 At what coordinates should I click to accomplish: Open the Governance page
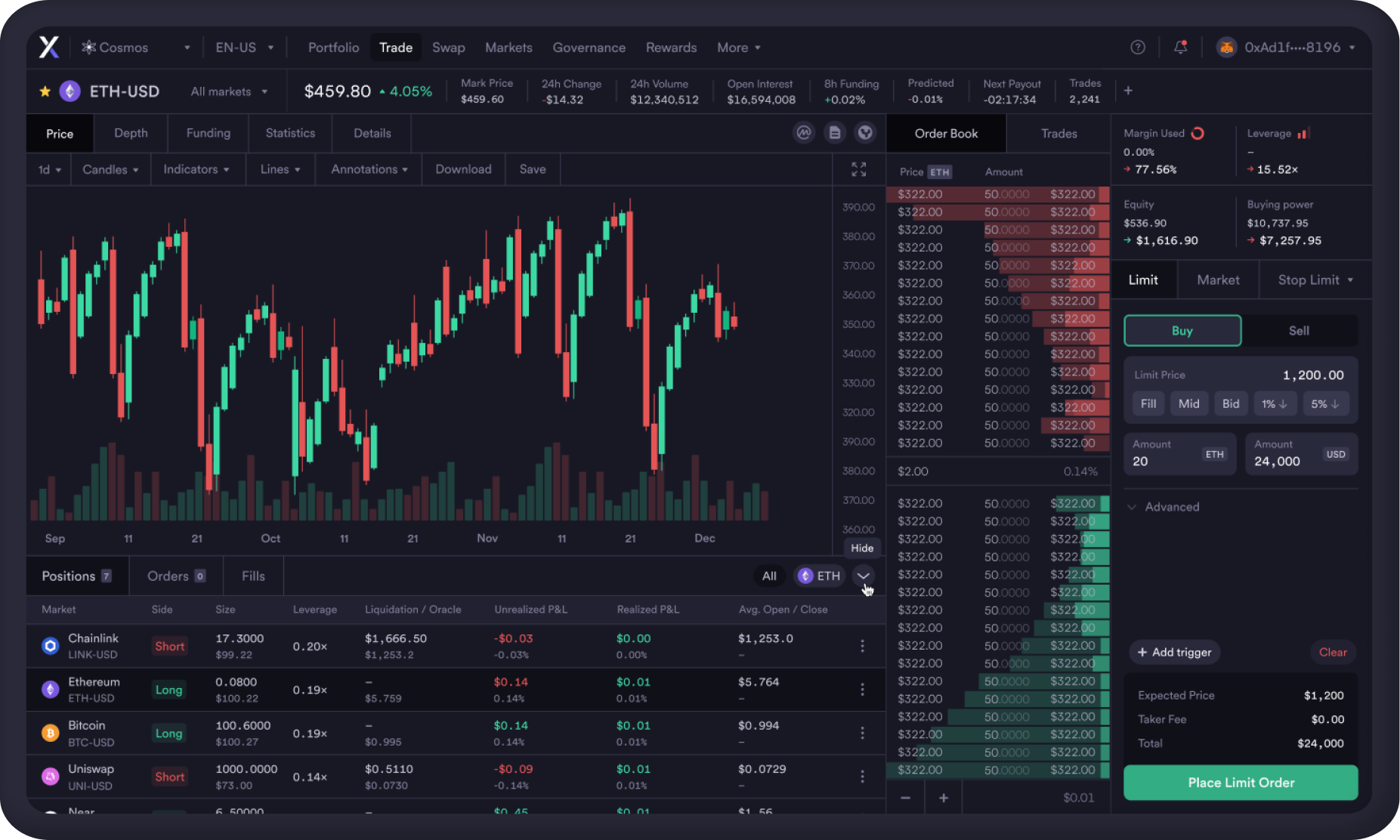click(x=589, y=48)
